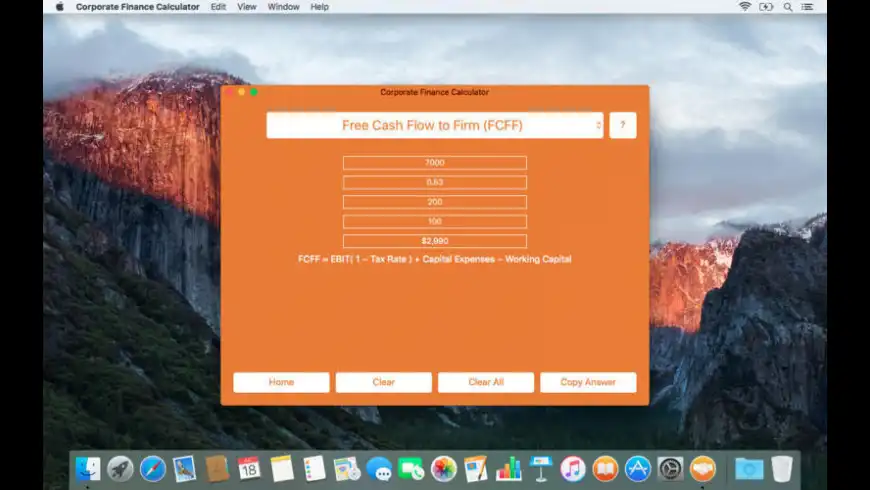Open Notification Center list icon
The image size is (870, 490).
807,7
